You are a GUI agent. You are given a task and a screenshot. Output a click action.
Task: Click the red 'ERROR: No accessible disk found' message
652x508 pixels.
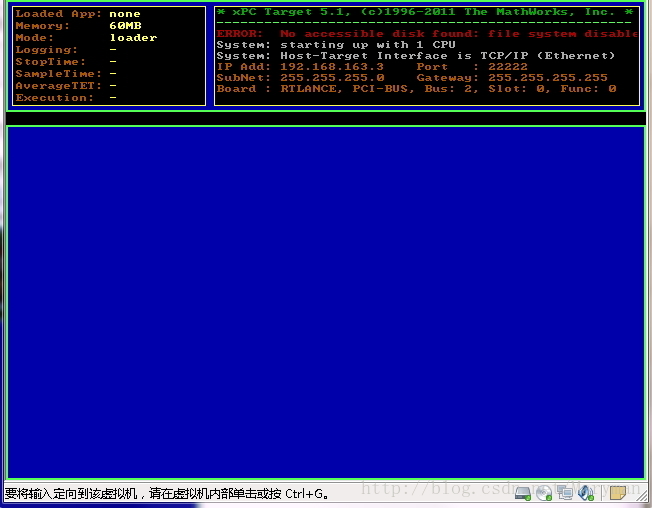tap(427, 34)
